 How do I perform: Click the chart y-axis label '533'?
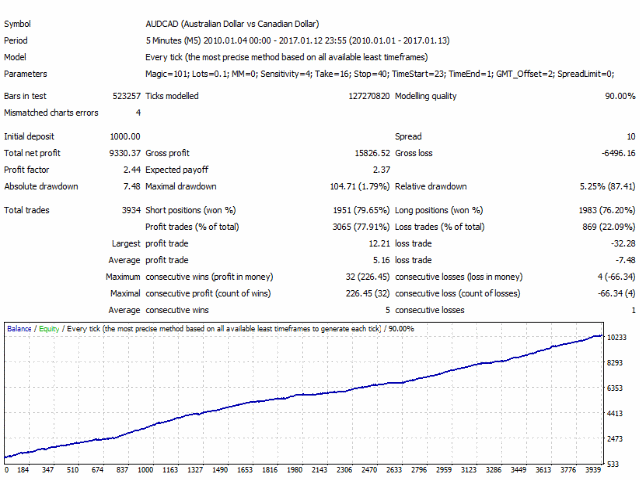click(x=613, y=464)
